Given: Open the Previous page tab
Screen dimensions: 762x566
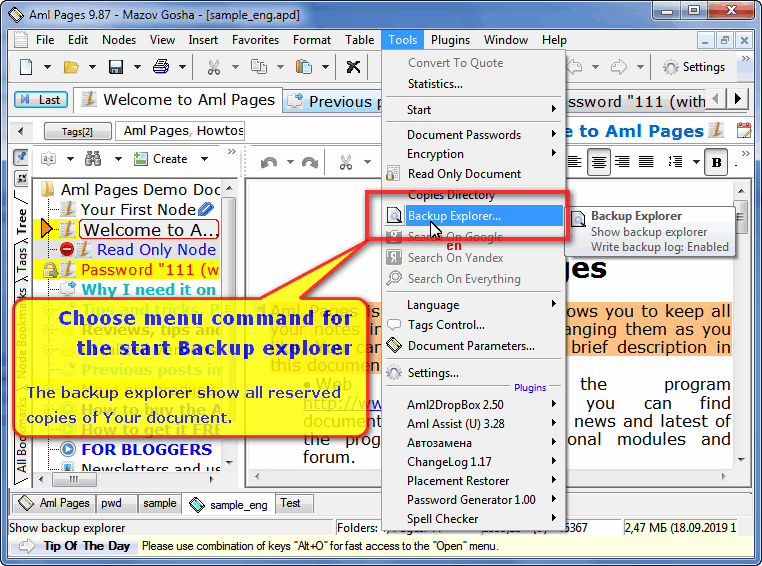Looking at the screenshot, I should click(333, 101).
